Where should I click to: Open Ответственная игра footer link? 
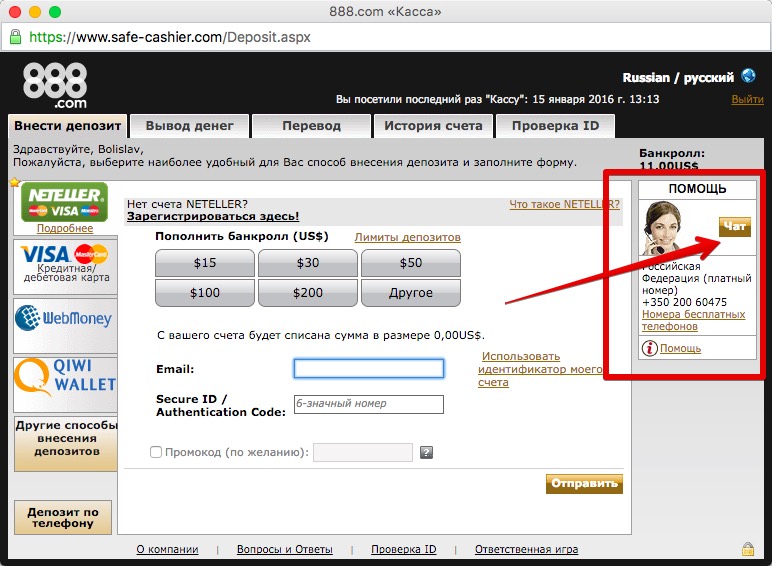526,549
